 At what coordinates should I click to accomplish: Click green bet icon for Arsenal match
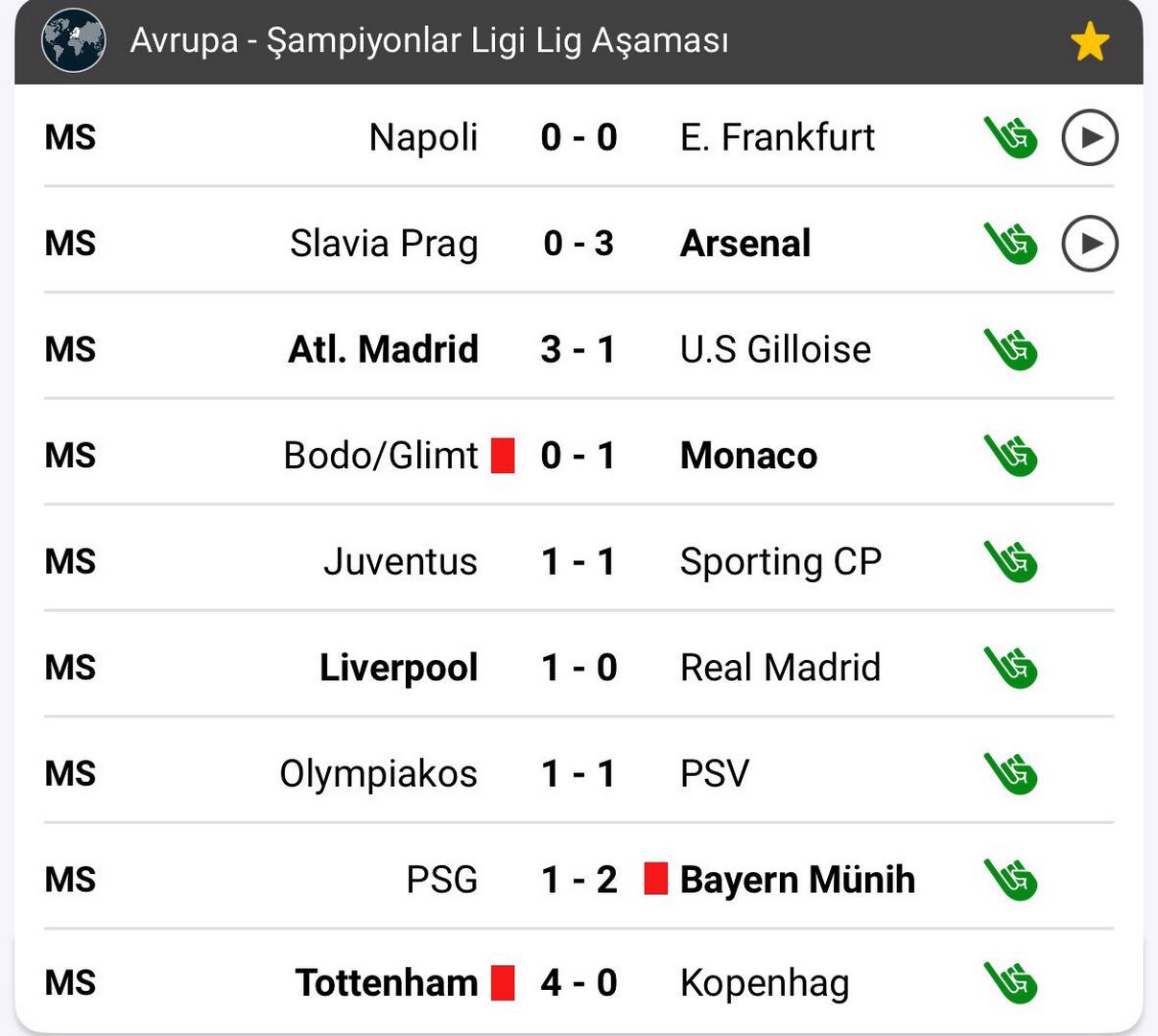coord(1010,244)
